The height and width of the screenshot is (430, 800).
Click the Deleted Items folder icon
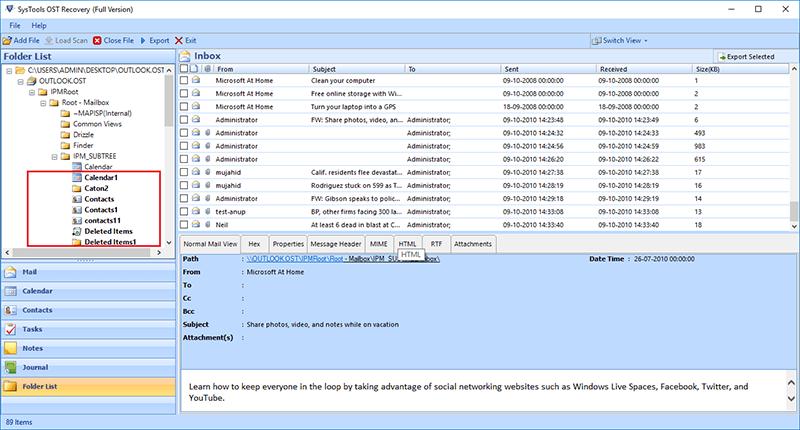77,231
